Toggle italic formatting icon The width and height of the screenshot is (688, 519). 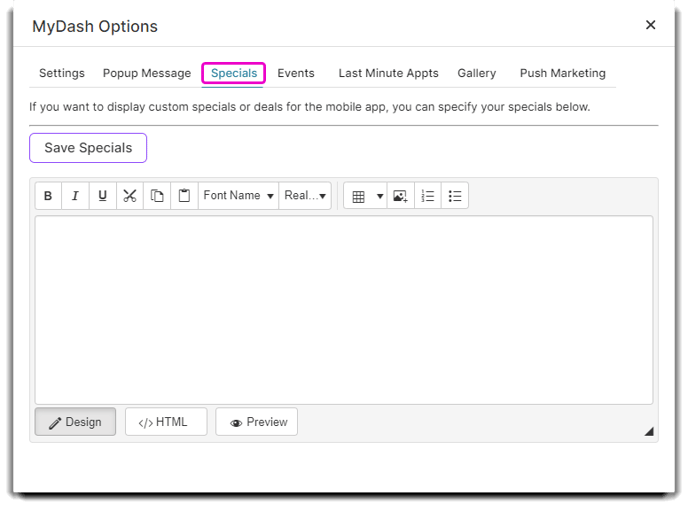click(75, 196)
